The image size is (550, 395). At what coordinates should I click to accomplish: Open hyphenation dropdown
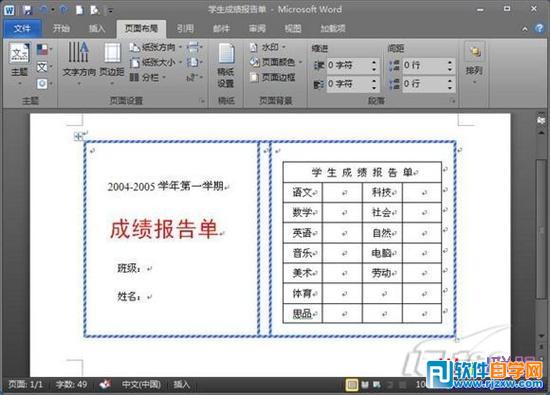click(x=195, y=78)
